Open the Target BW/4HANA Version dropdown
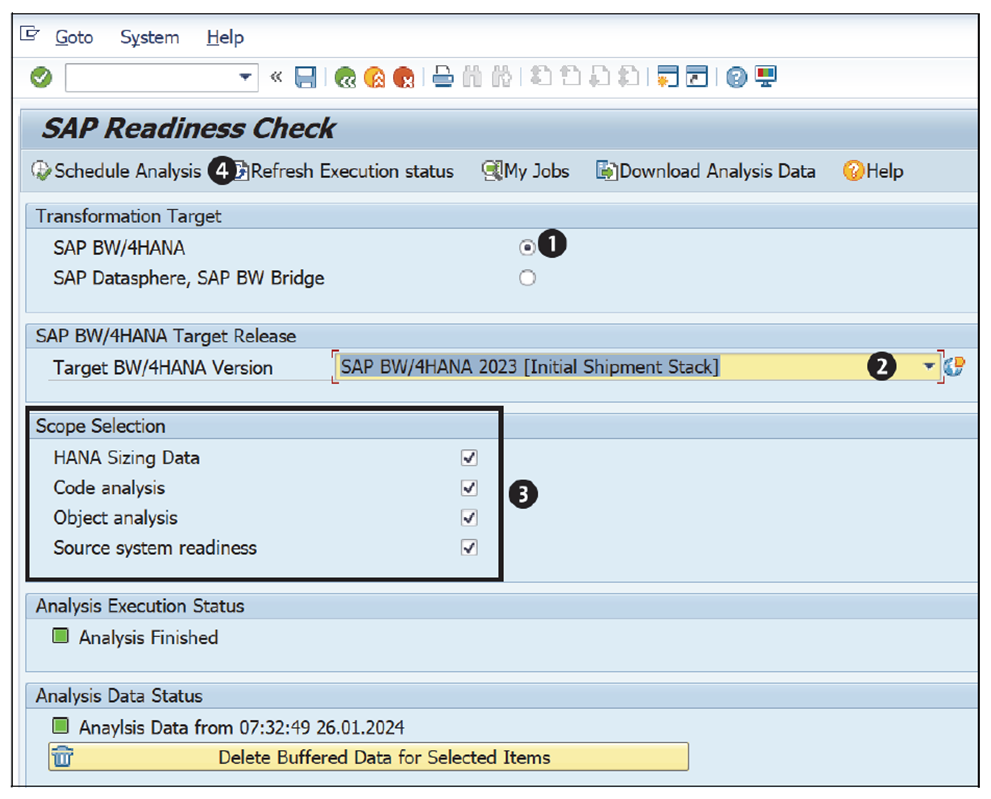The image size is (991, 799). coord(928,367)
